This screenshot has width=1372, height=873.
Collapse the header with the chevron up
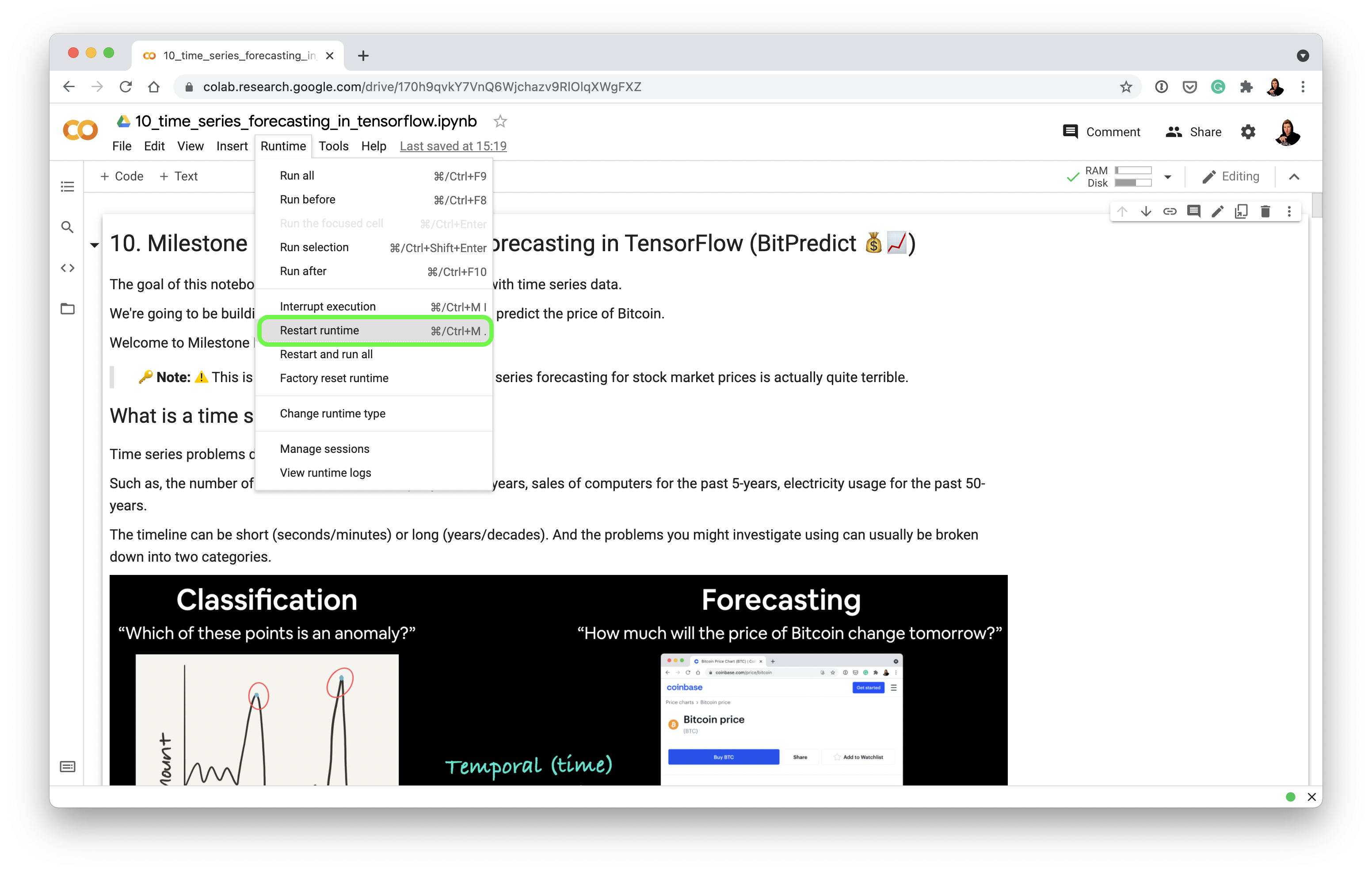(1294, 177)
